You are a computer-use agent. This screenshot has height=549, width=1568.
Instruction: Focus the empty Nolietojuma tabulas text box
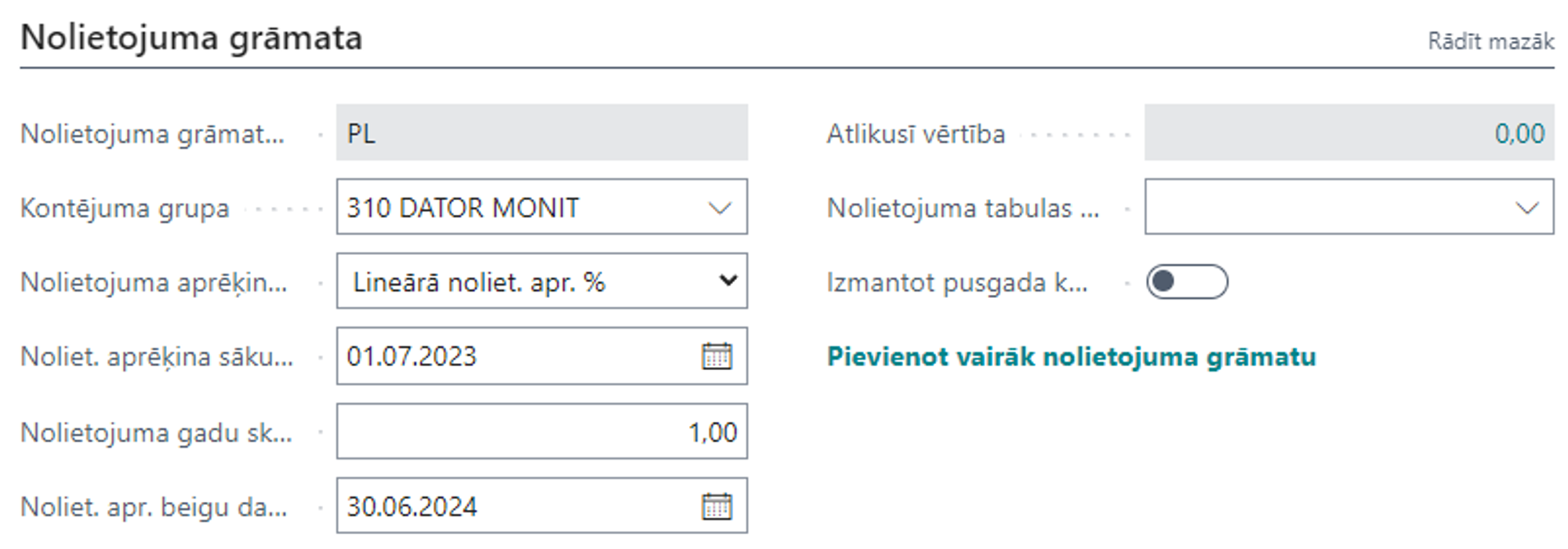click(x=1325, y=208)
